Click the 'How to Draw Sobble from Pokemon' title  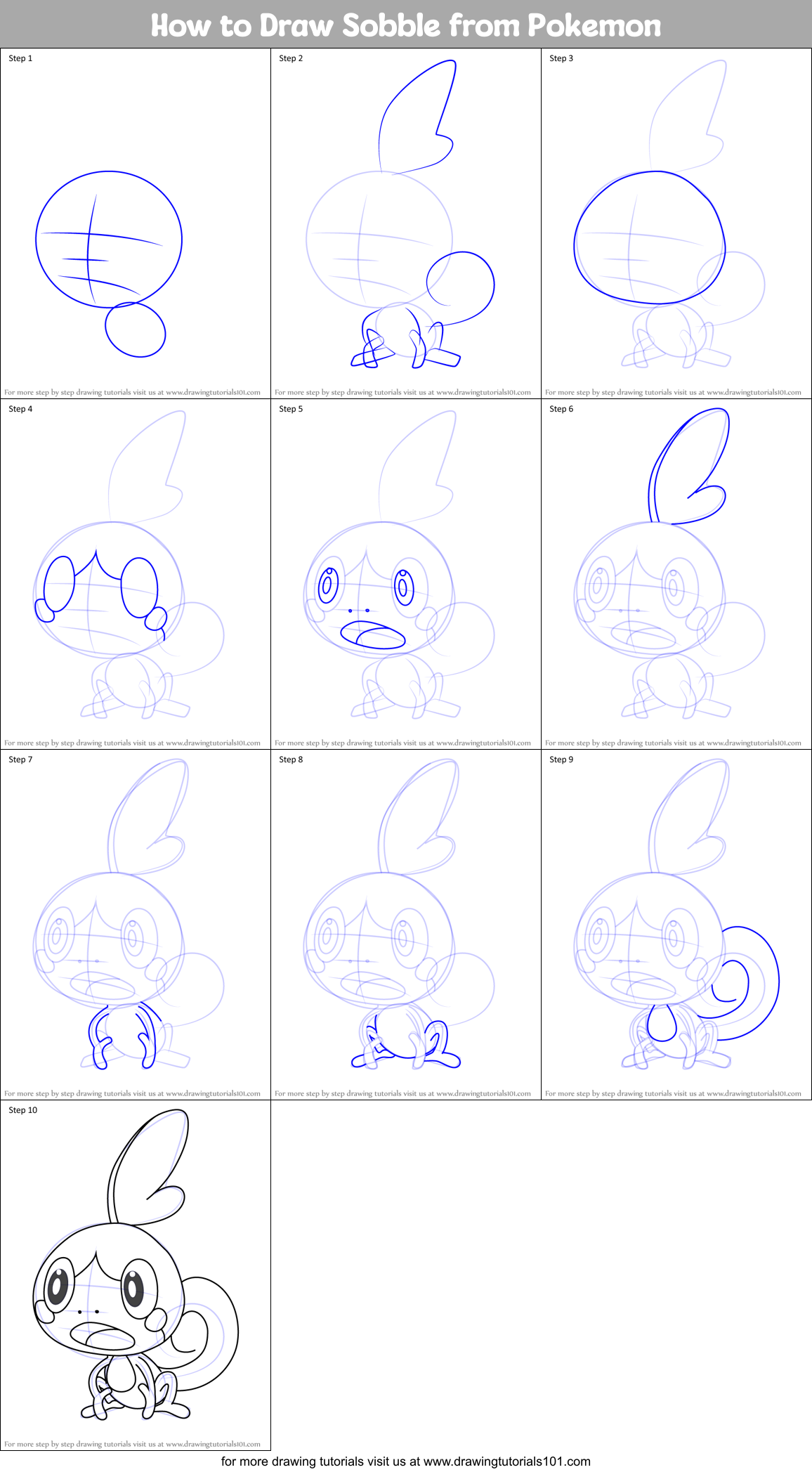406,25
